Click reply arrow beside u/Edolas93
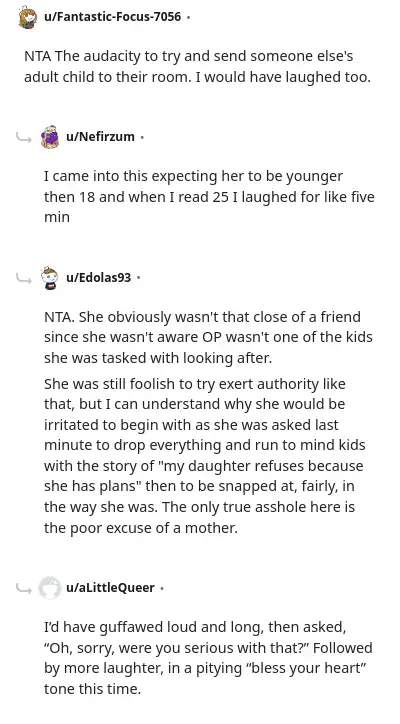The height and width of the screenshot is (724, 400). [x=23, y=278]
